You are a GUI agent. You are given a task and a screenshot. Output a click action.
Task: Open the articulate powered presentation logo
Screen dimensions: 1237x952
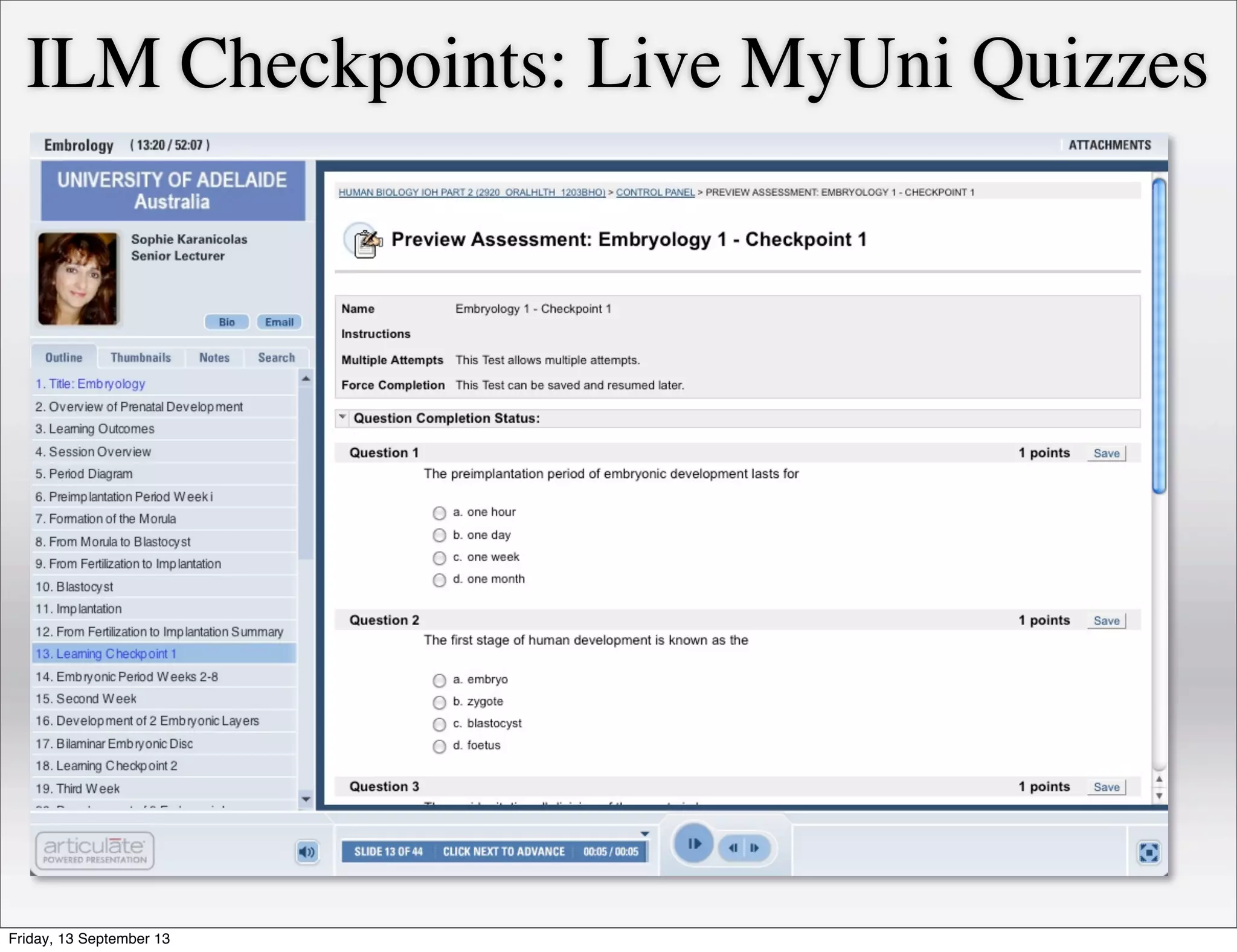(x=95, y=851)
